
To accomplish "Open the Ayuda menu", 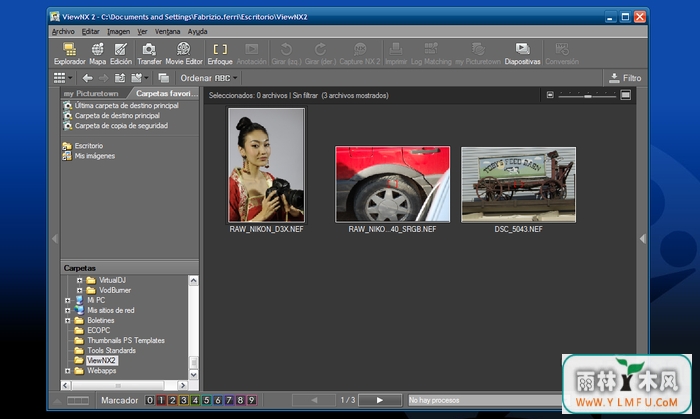I will point(197,32).
